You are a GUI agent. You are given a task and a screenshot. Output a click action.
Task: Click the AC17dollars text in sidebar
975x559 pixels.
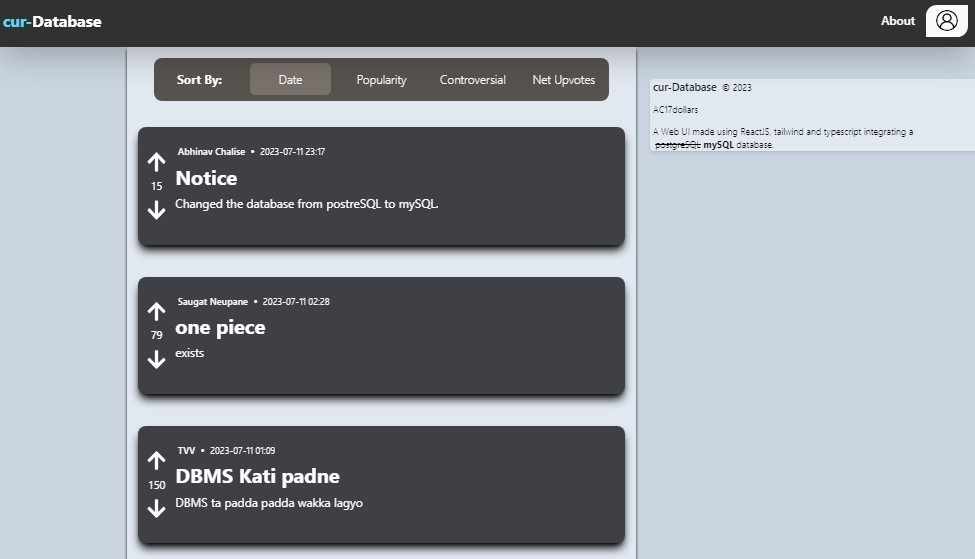(x=677, y=110)
